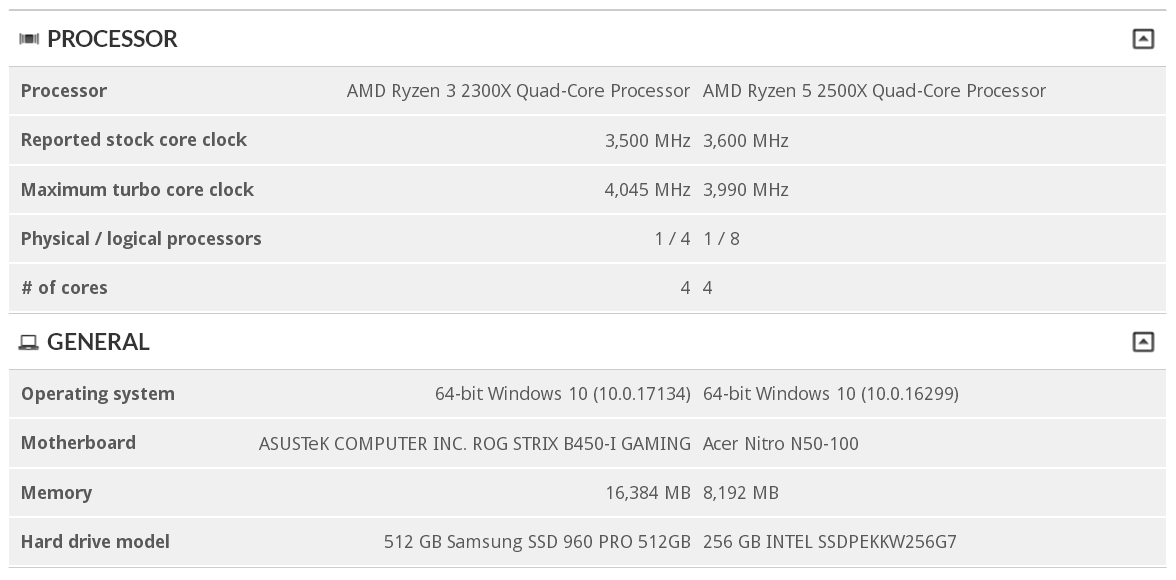Select AMD Ryzen 3 2300X processor name
1176x580 pixels.
point(518,91)
